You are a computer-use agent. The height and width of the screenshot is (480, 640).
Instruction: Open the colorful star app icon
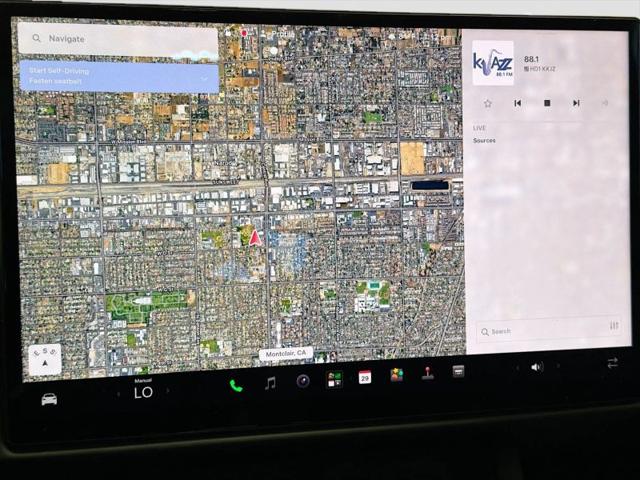(396, 375)
